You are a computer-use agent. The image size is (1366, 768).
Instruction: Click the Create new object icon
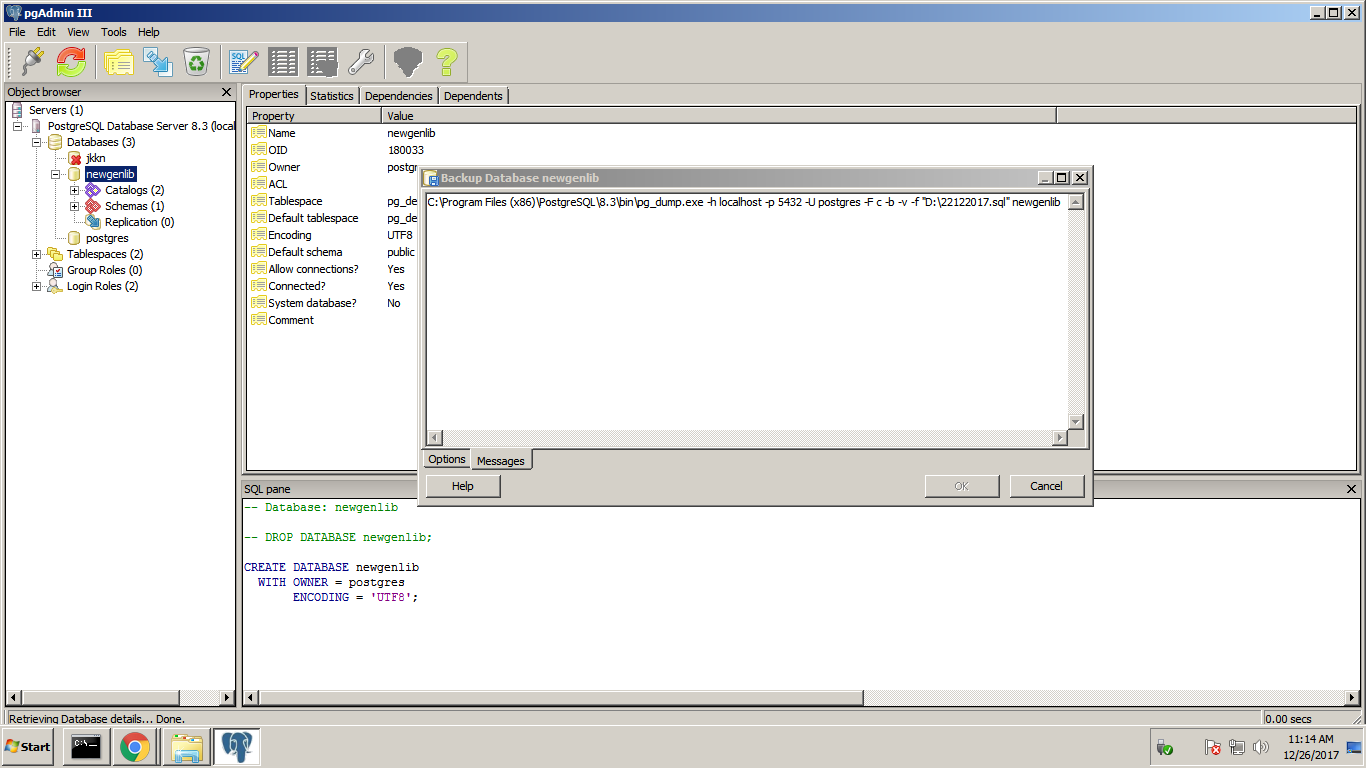[158, 62]
